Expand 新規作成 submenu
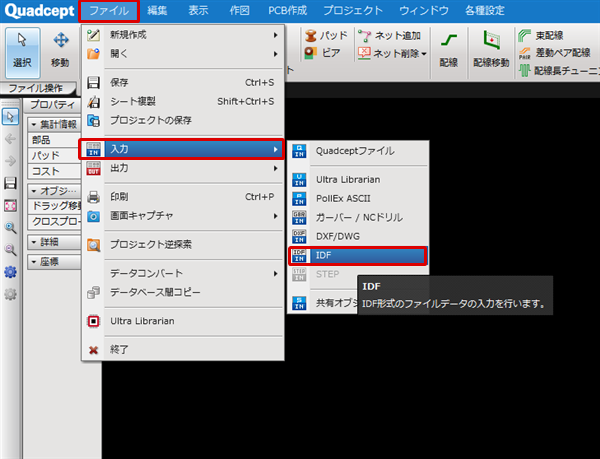The height and width of the screenshot is (459, 600). point(183,35)
